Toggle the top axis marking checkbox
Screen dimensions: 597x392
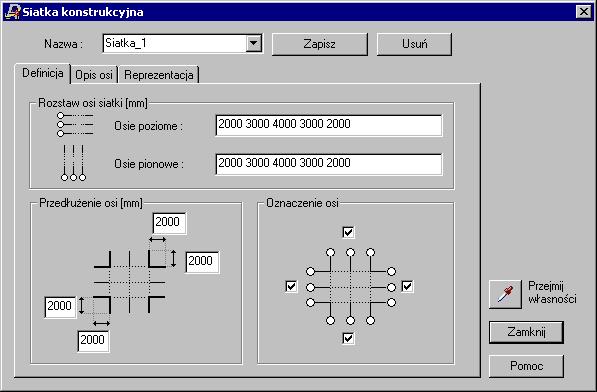(348, 232)
